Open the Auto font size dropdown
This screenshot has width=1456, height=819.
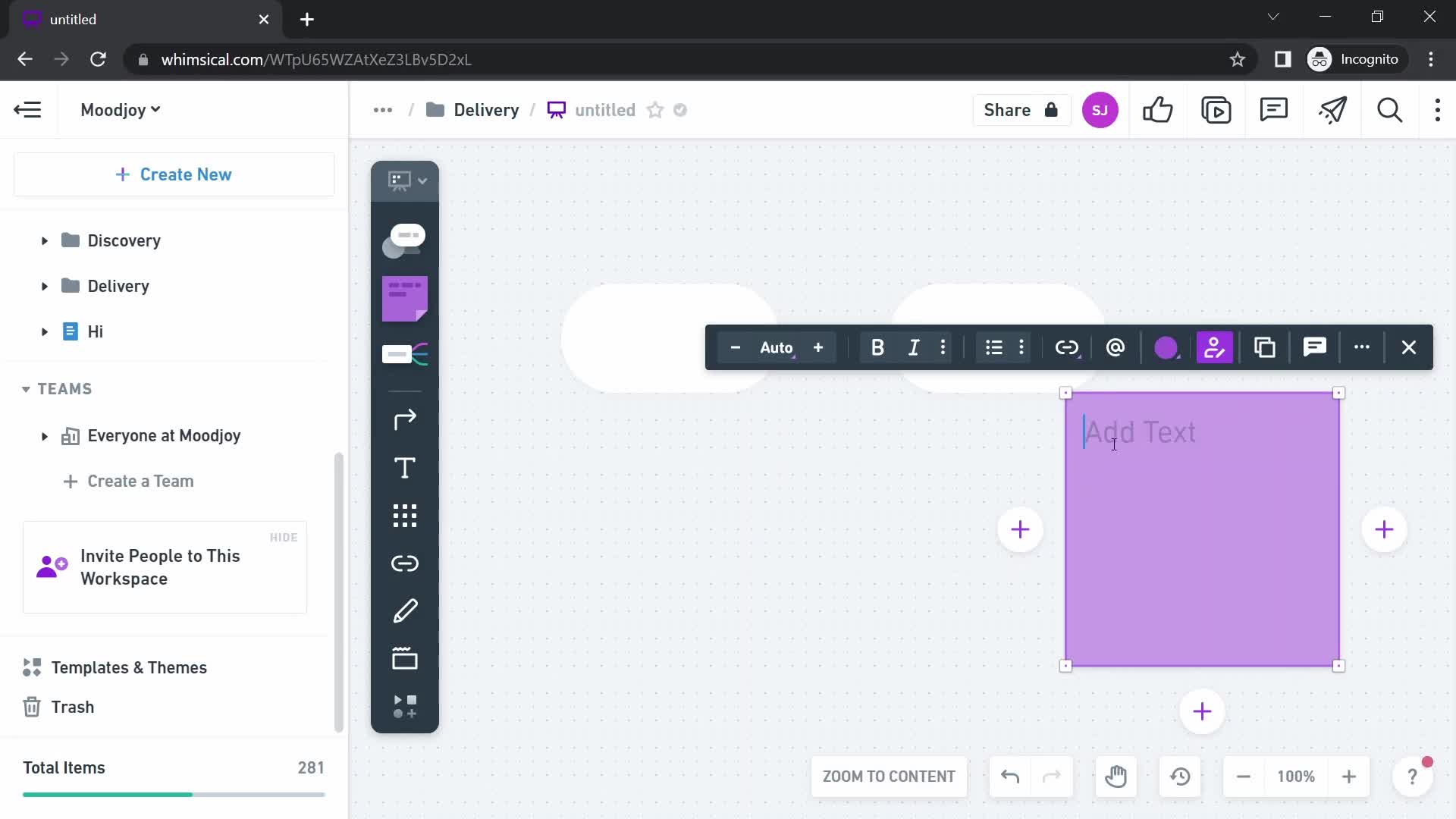[x=777, y=347]
